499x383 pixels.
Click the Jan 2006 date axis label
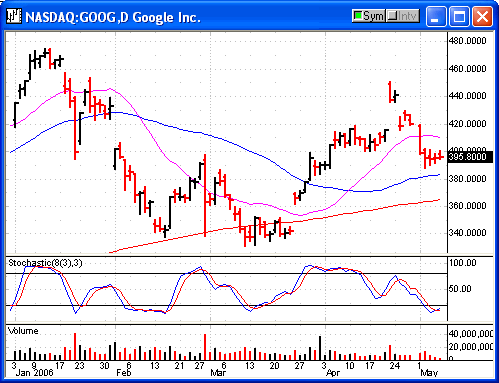34,373
